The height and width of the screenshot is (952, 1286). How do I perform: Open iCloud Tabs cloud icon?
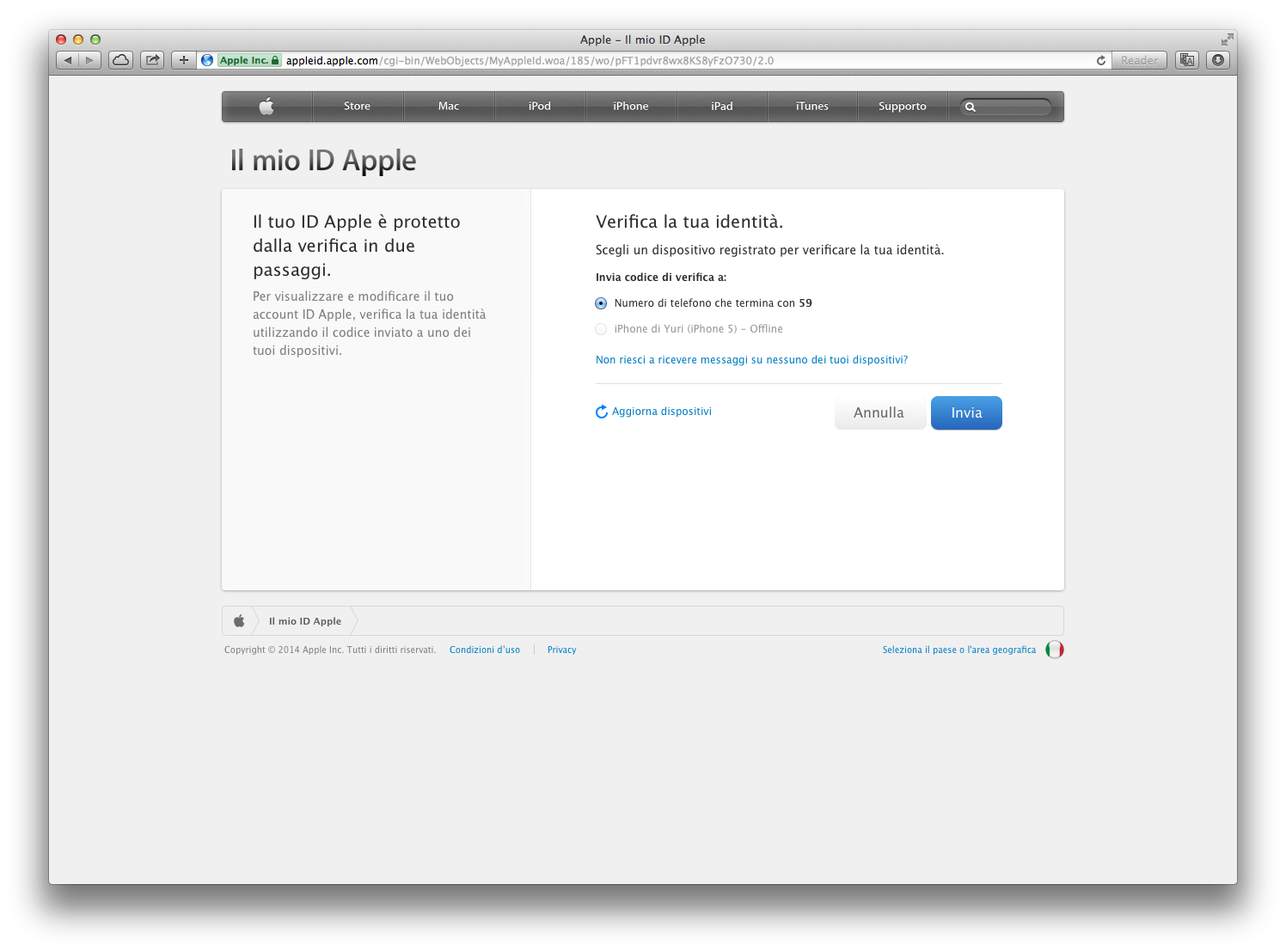121,60
